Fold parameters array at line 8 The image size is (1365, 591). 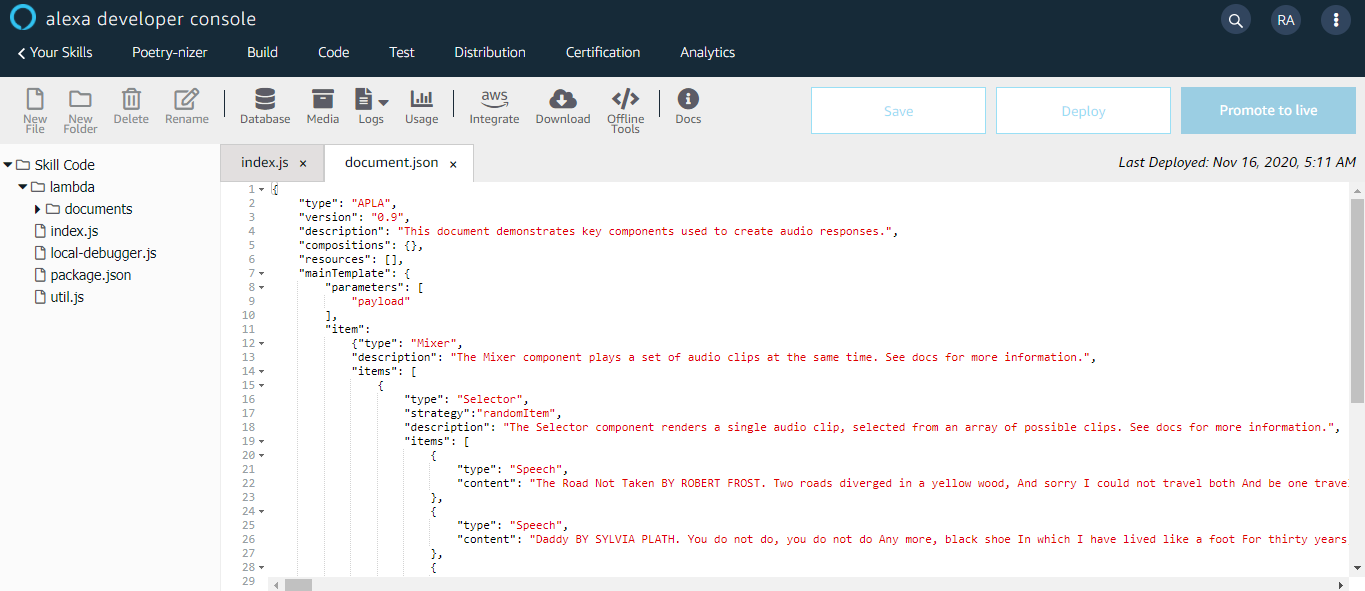(x=262, y=287)
